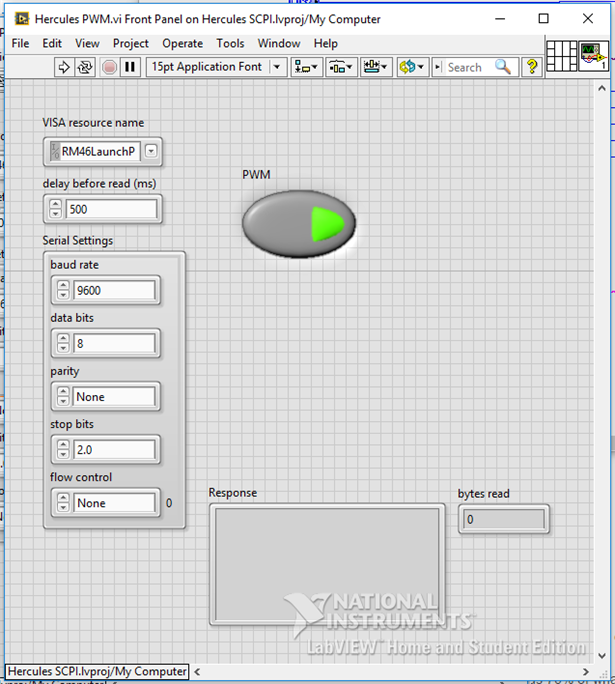Click the context help question mark icon
Image resolution: width=615 pixels, height=684 pixels.
click(x=532, y=67)
